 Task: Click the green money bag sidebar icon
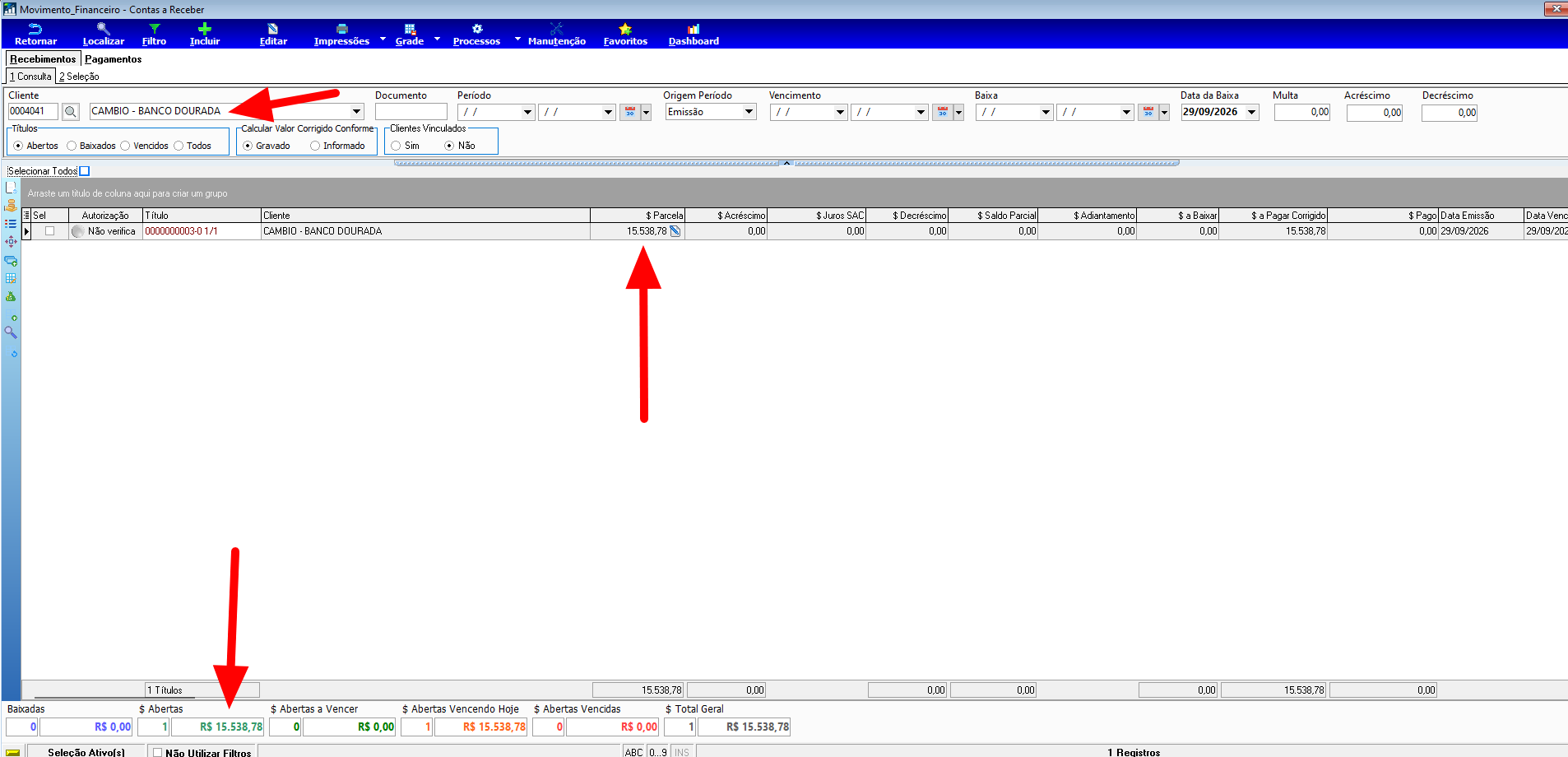coord(11,296)
